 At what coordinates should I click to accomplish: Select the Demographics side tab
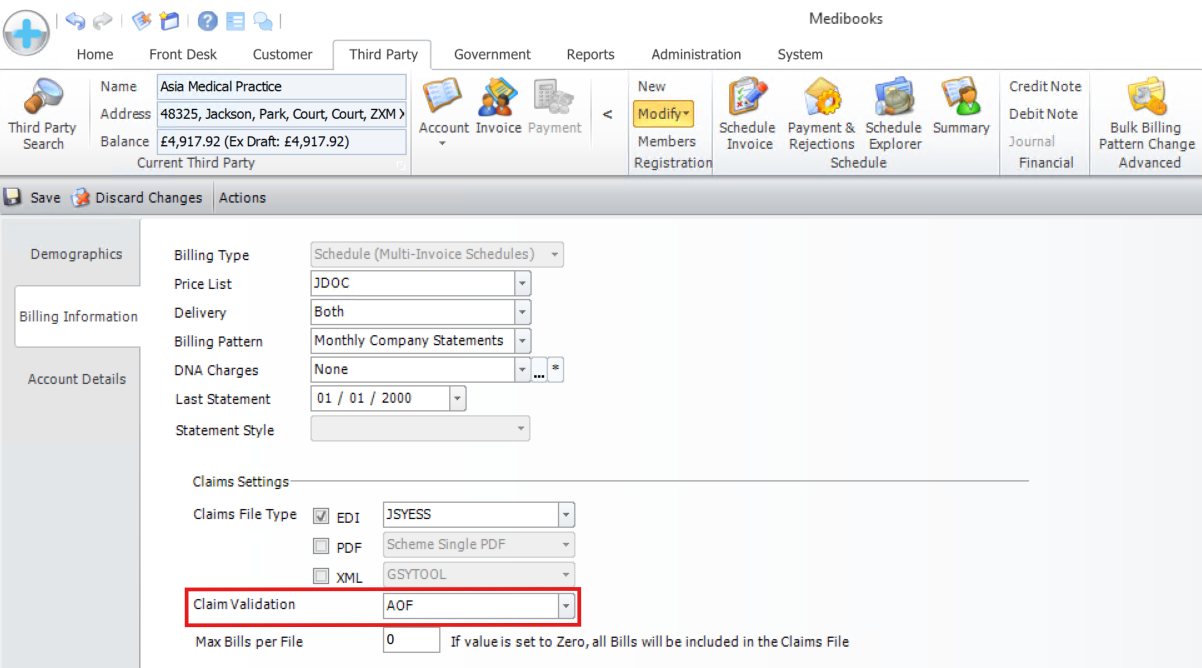click(x=76, y=254)
